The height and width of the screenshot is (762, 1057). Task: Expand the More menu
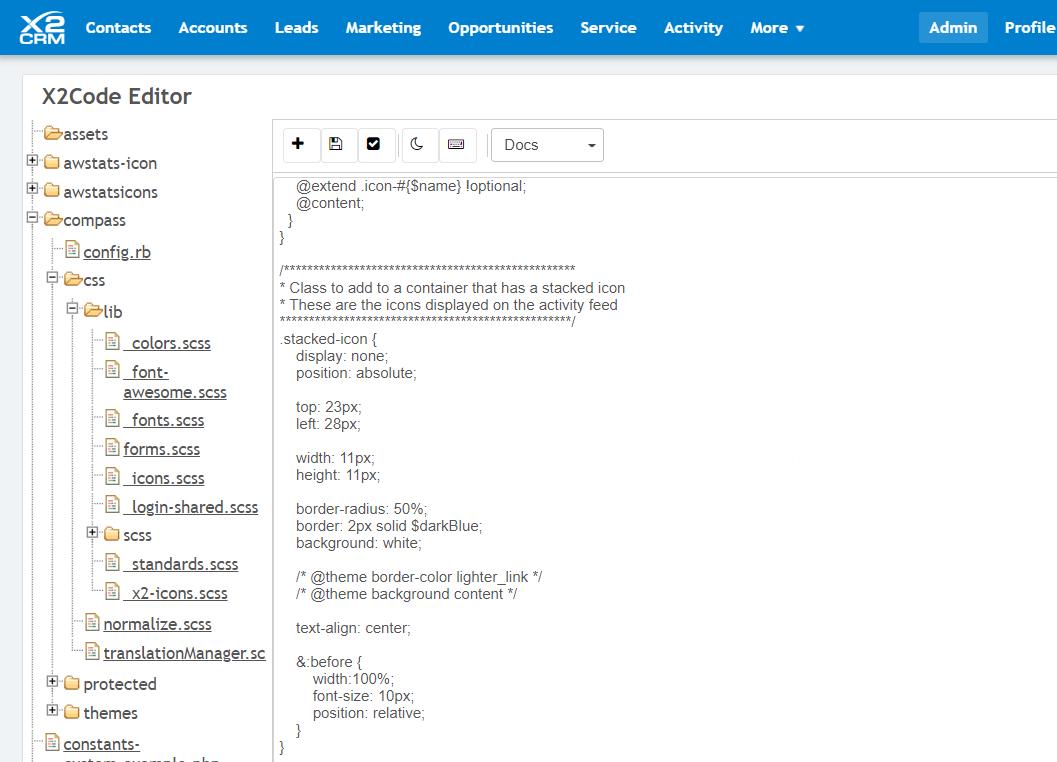tap(777, 28)
